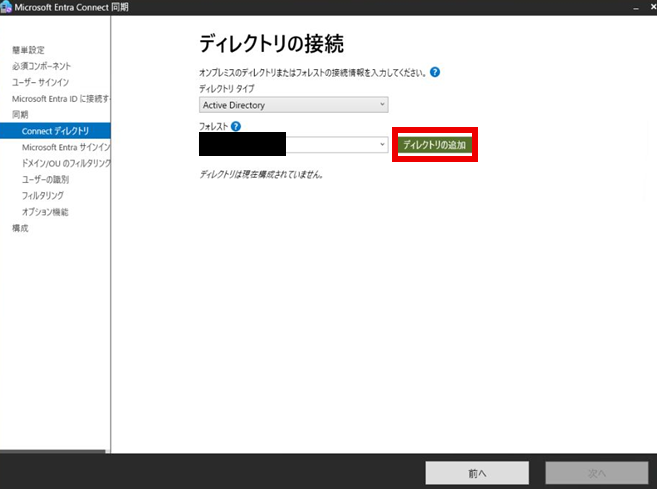Viewport: 657px width, 489px height.
Task: Click the ディレクトリの追加 button
Action: click(x=434, y=145)
